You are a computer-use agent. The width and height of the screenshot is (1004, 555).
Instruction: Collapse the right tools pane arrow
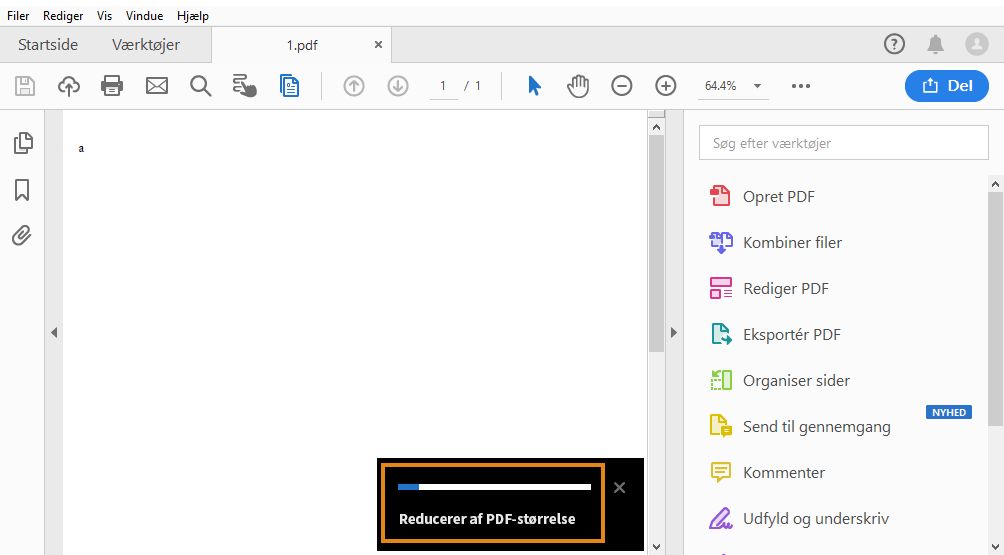click(674, 332)
